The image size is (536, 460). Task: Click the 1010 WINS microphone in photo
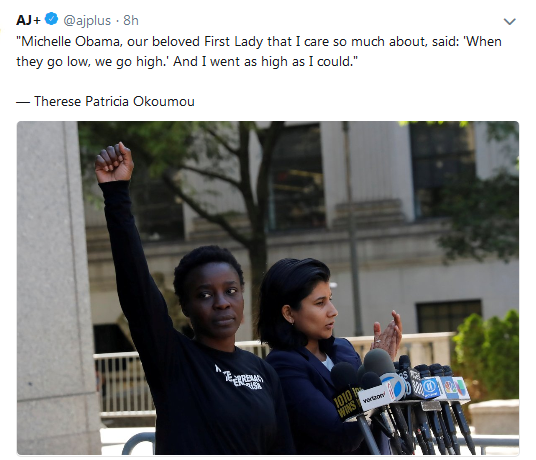click(x=346, y=401)
